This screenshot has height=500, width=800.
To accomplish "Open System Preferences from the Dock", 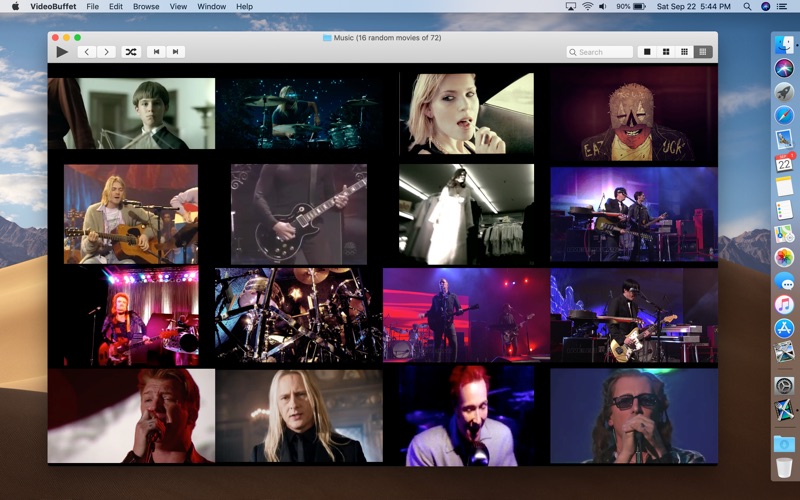I will [784, 386].
